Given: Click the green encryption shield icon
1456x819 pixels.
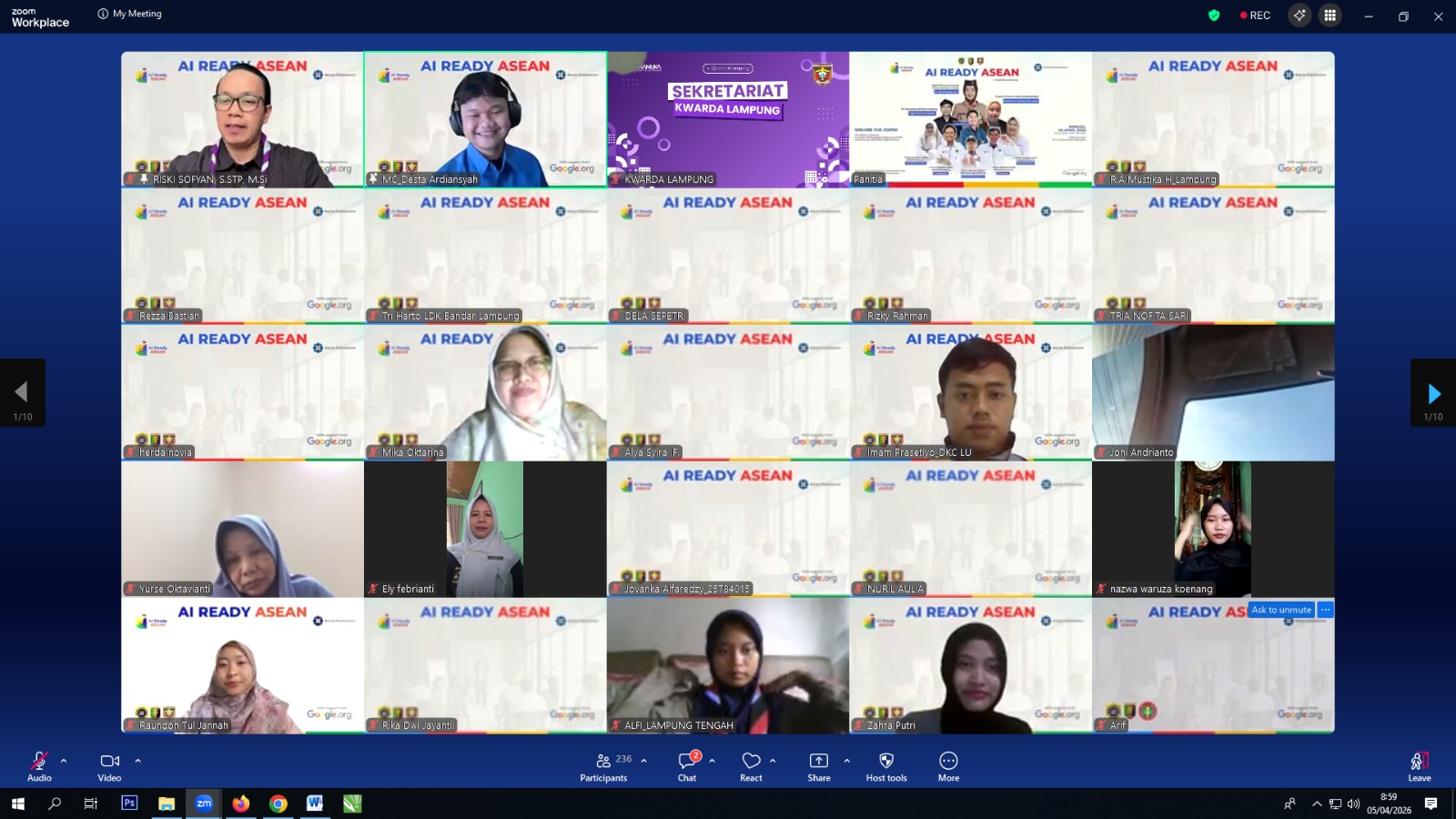Looking at the screenshot, I should [x=1213, y=15].
